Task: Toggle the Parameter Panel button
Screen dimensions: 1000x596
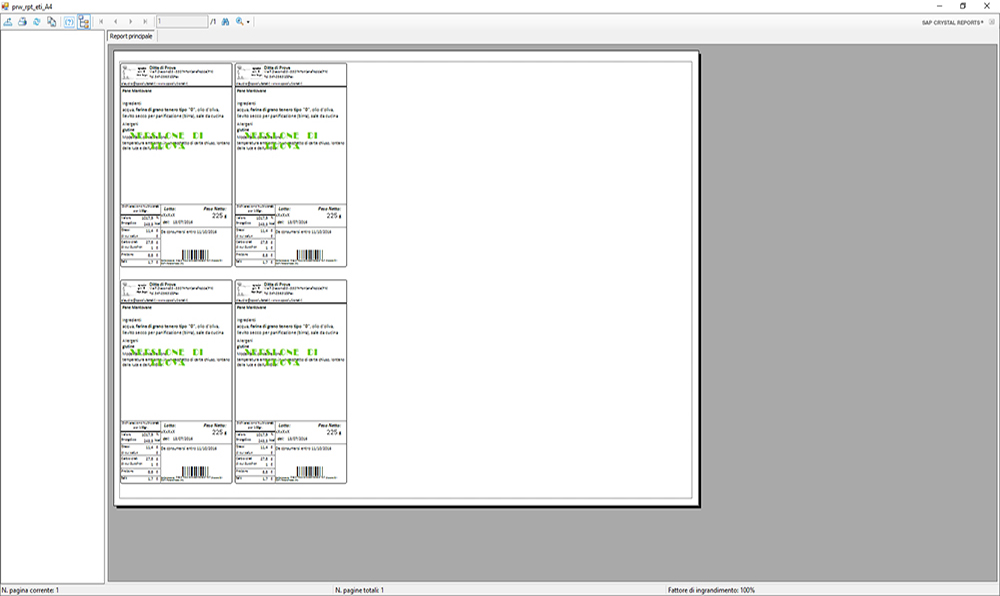Action: 69,22
